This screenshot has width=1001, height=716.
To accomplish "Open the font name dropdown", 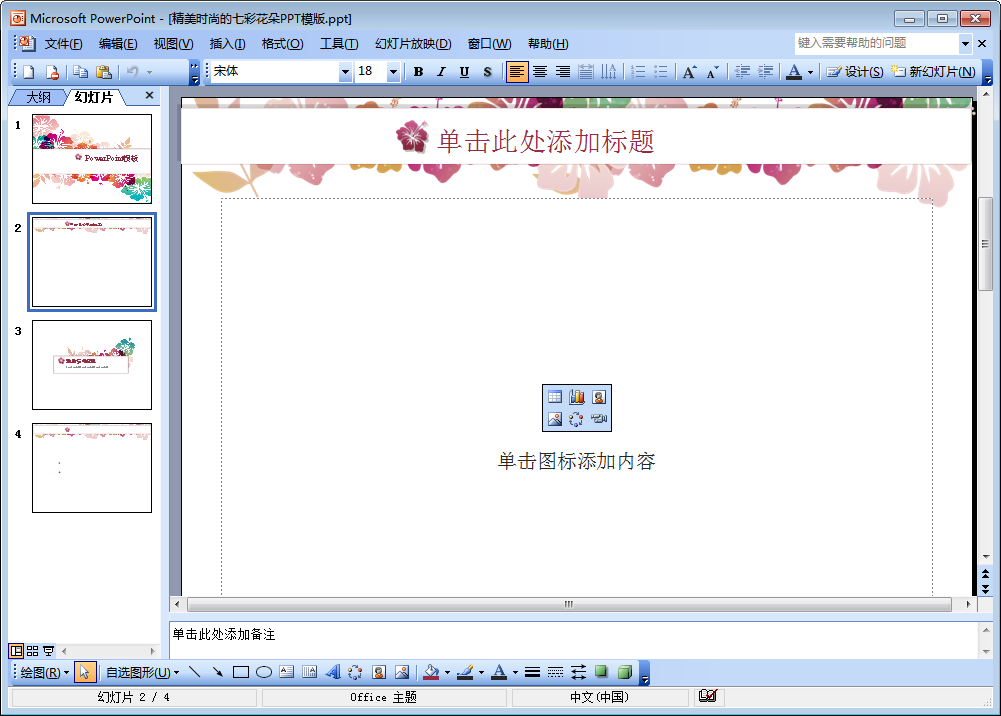I will pos(345,71).
